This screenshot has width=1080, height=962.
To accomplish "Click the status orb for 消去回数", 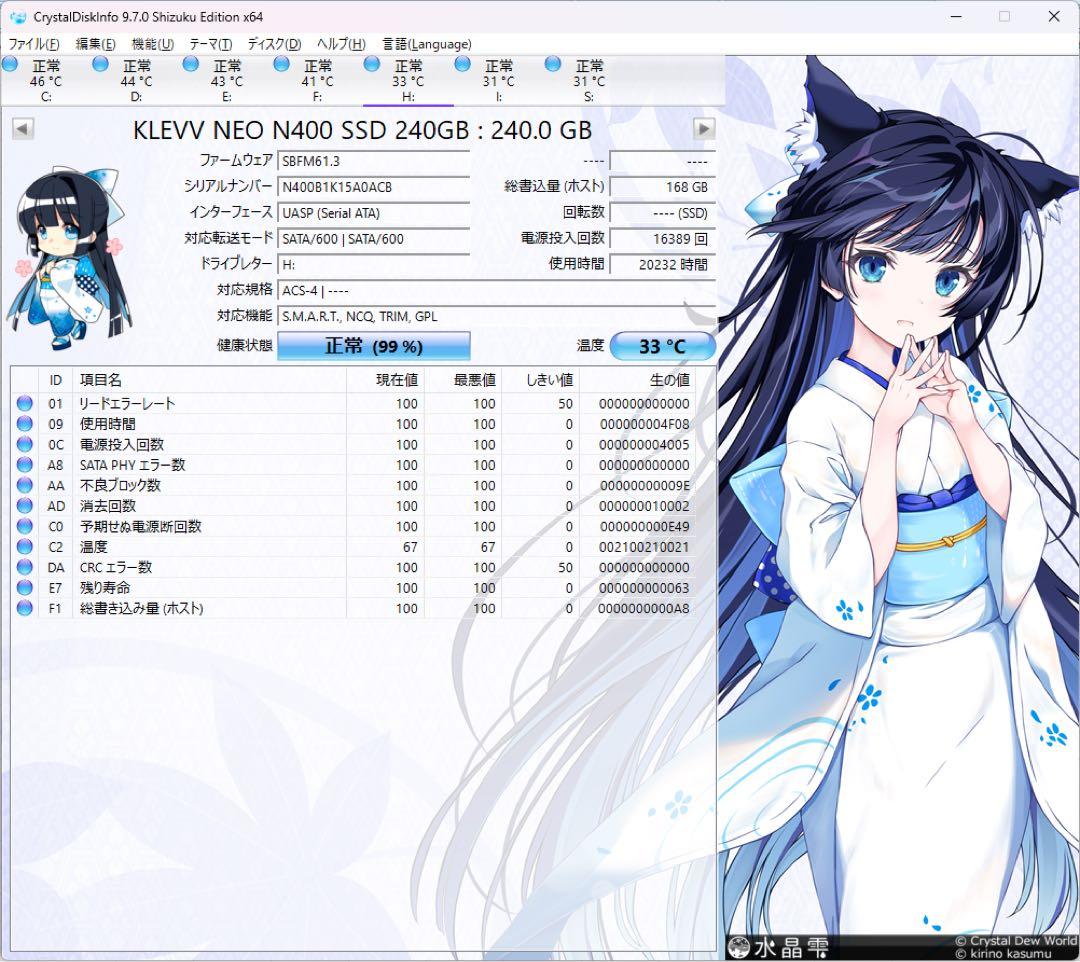I will [x=24, y=505].
